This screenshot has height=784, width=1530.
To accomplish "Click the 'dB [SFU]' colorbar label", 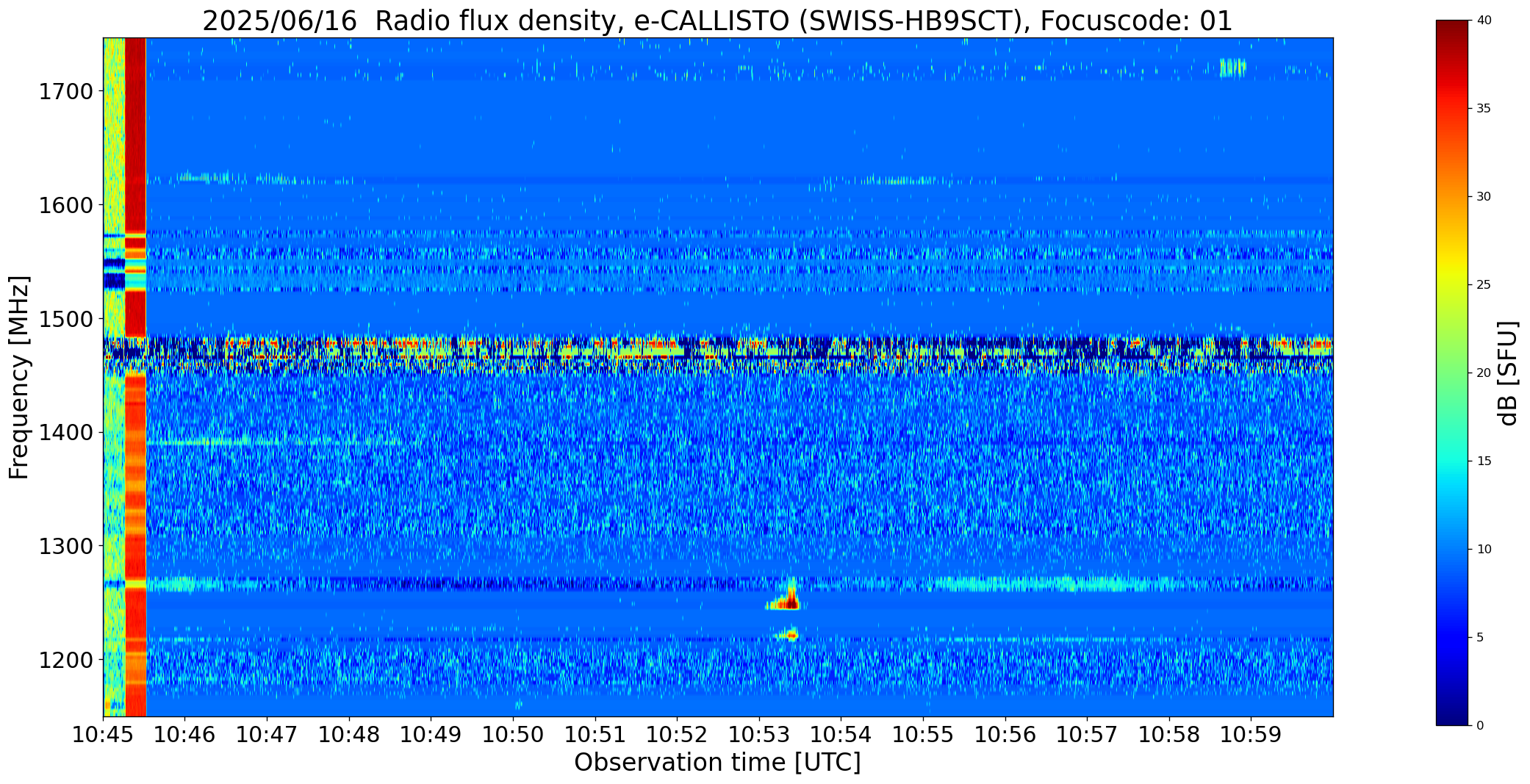I will [1508, 373].
